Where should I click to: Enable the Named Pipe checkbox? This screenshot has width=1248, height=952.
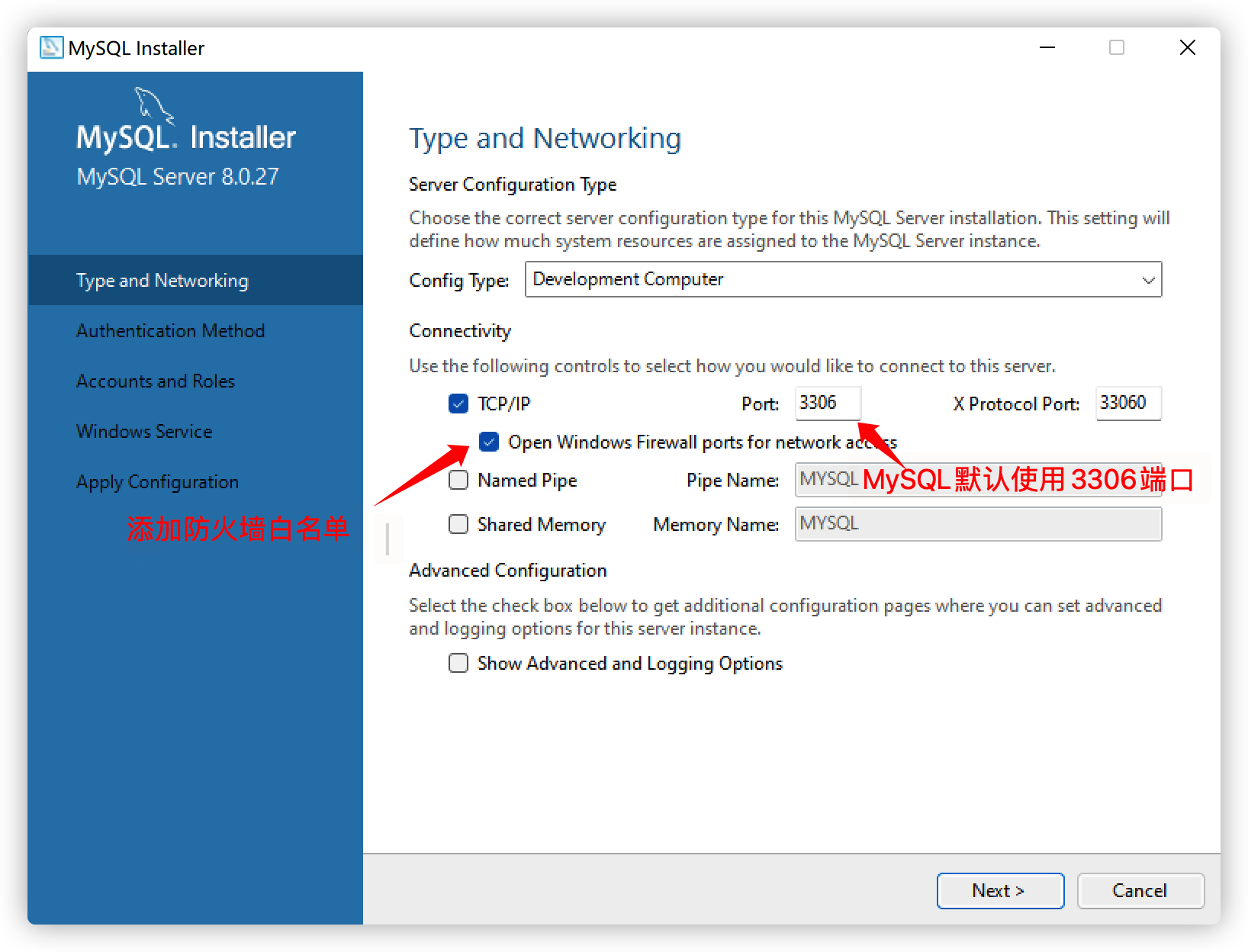(x=458, y=480)
